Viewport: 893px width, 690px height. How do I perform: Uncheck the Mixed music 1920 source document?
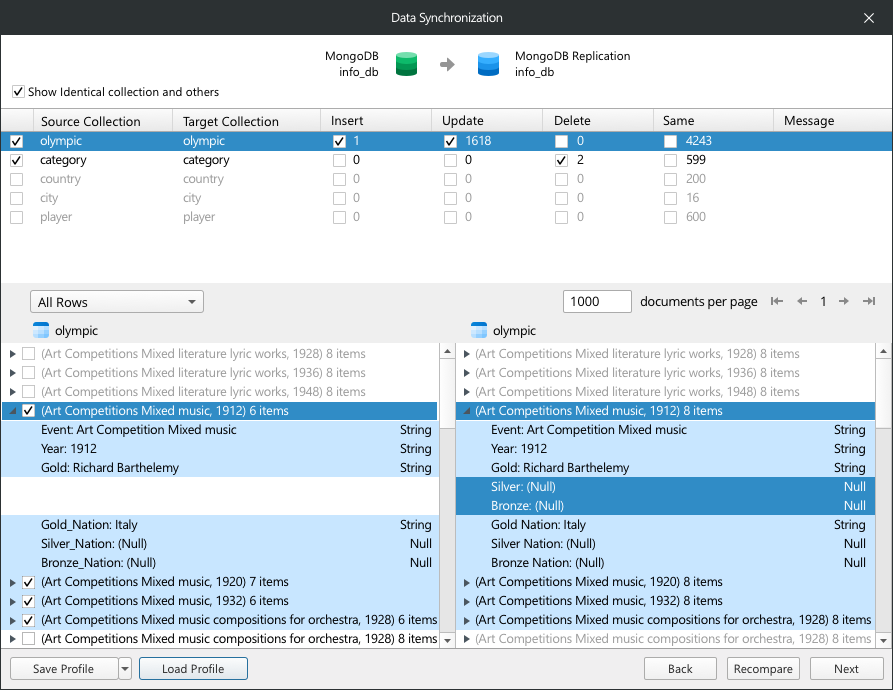pos(28,582)
